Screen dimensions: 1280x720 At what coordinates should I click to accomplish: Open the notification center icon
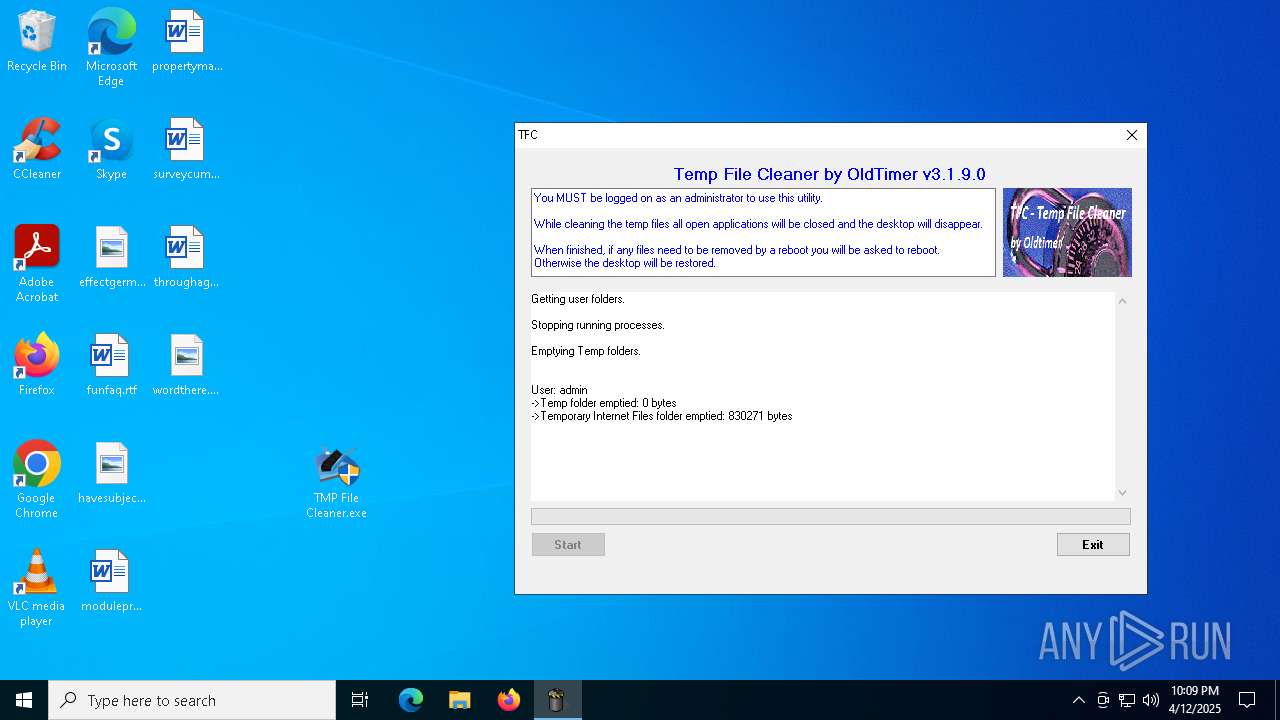click(1247, 700)
